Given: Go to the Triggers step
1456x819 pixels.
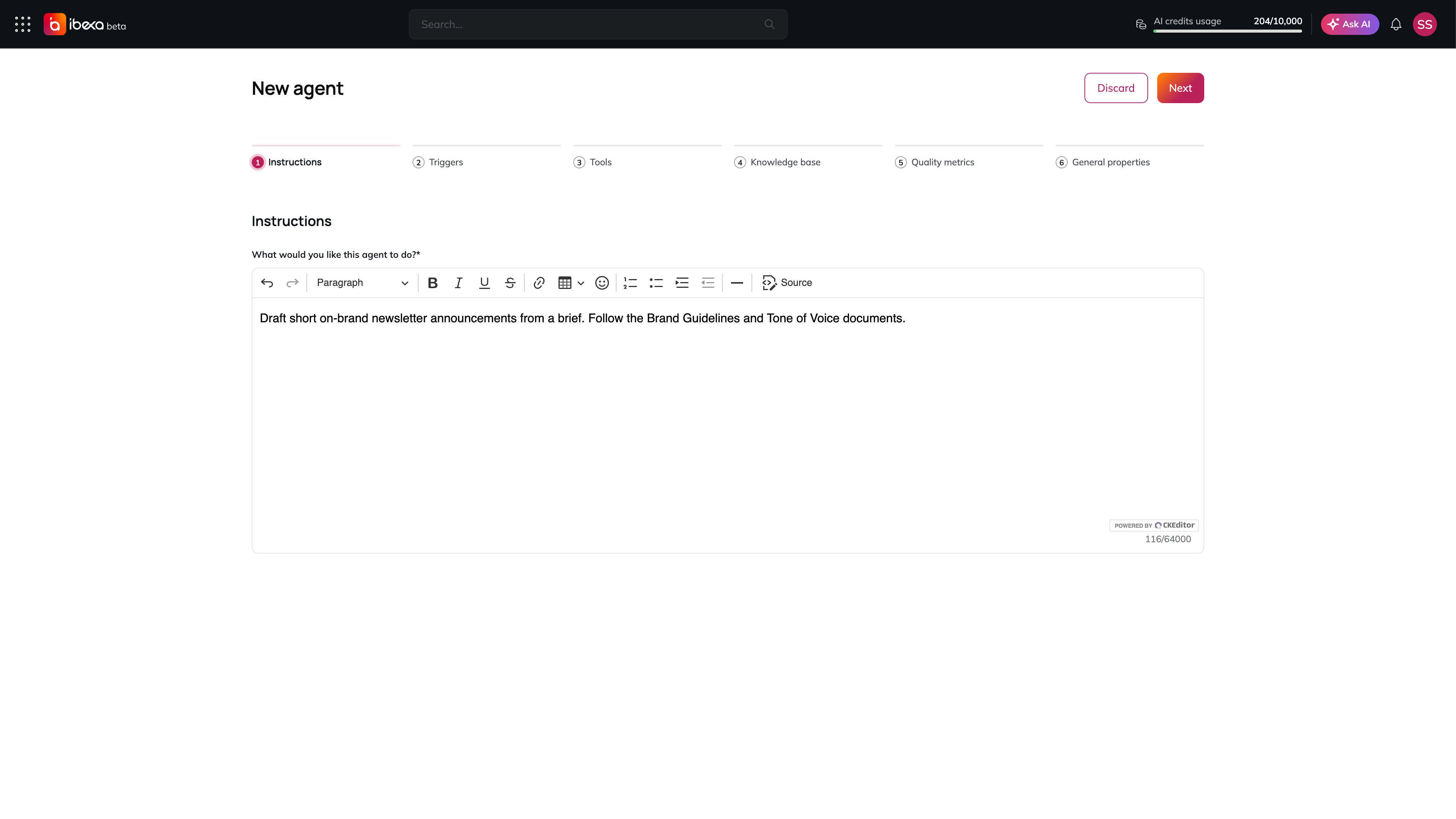Looking at the screenshot, I should coord(438,162).
